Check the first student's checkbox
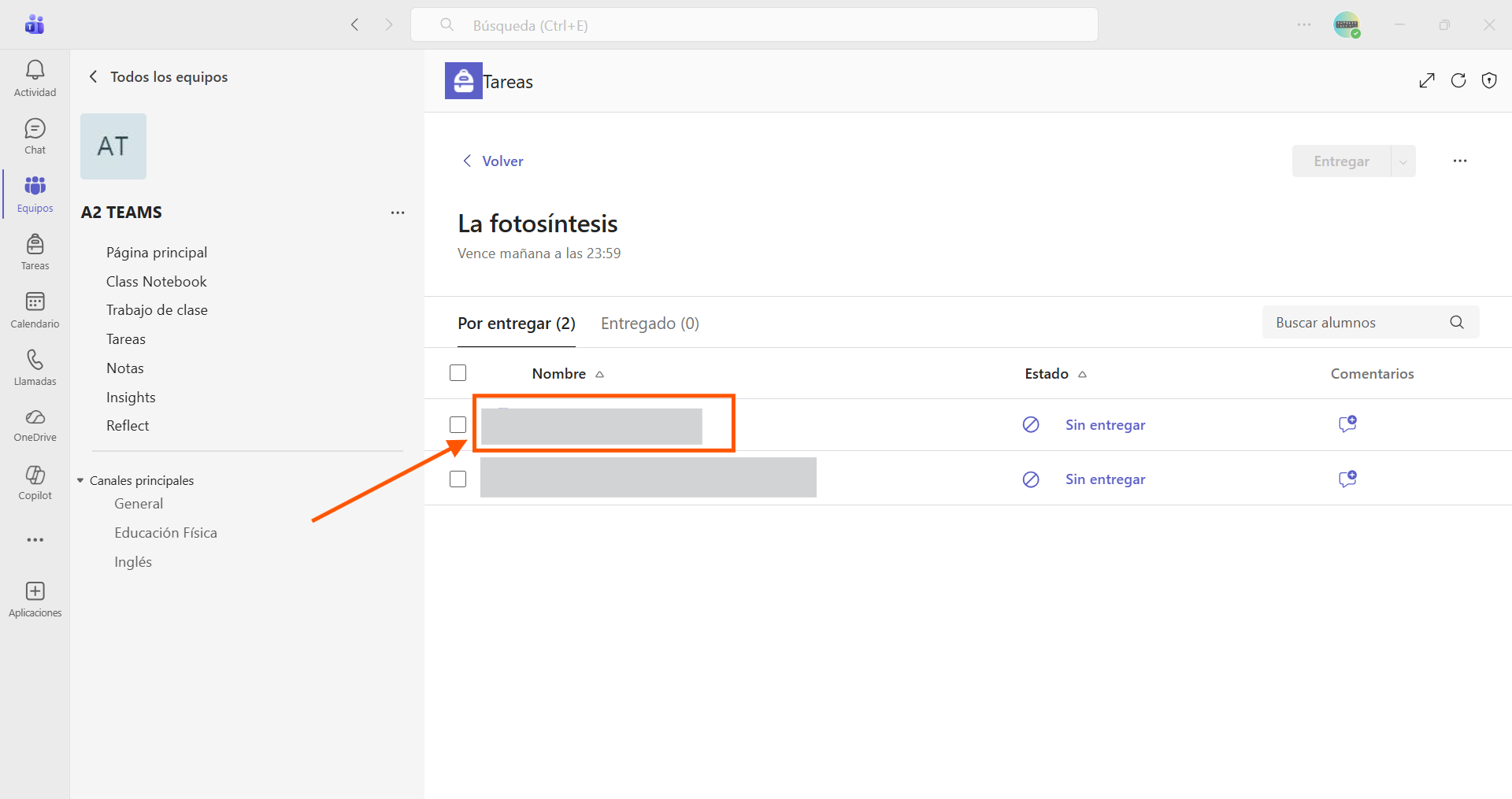The height and width of the screenshot is (799, 1512). pyautogui.click(x=458, y=424)
